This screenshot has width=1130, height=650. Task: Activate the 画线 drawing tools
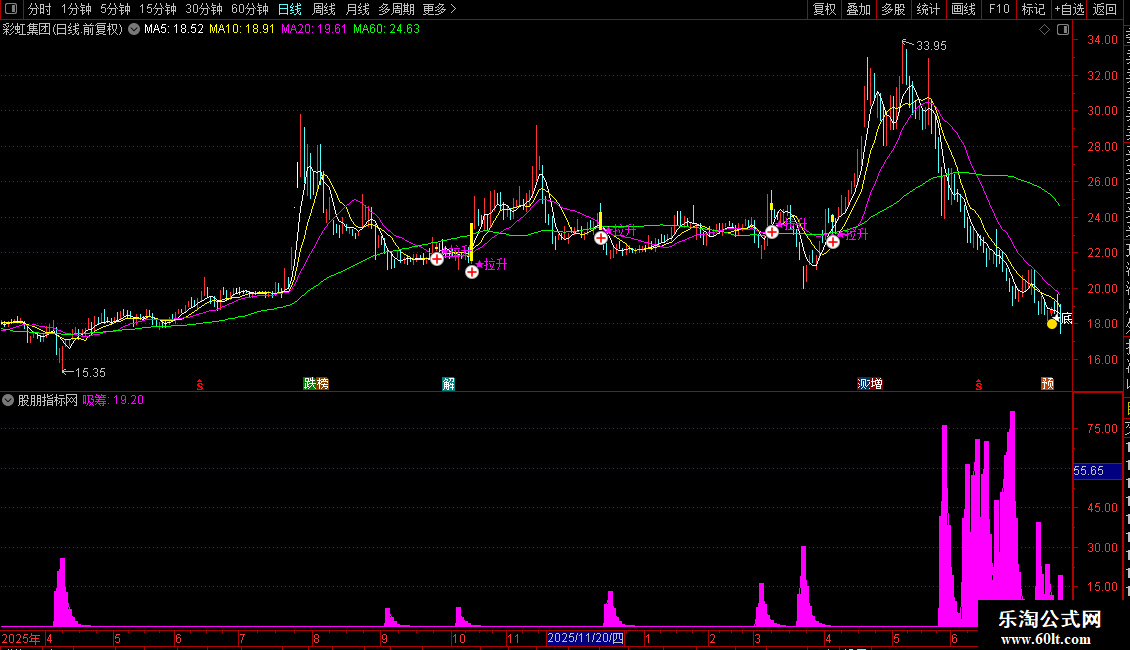click(963, 9)
